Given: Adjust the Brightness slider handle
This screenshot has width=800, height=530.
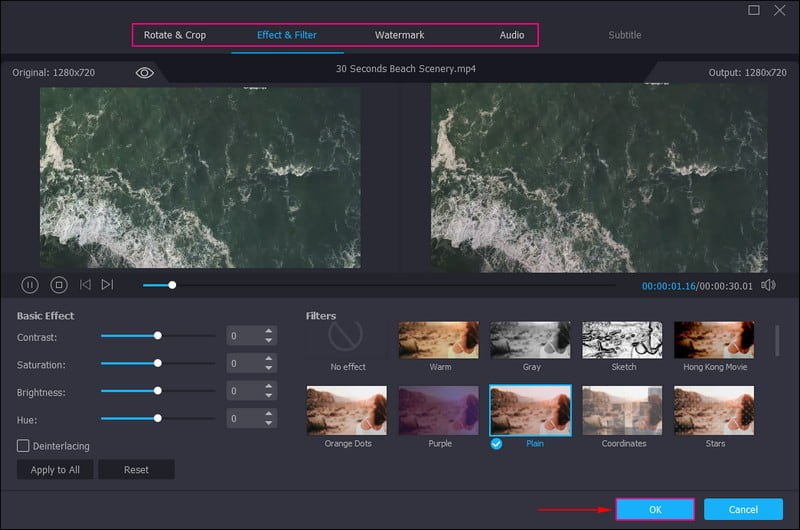Looking at the screenshot, I should [x=157, y=391].
